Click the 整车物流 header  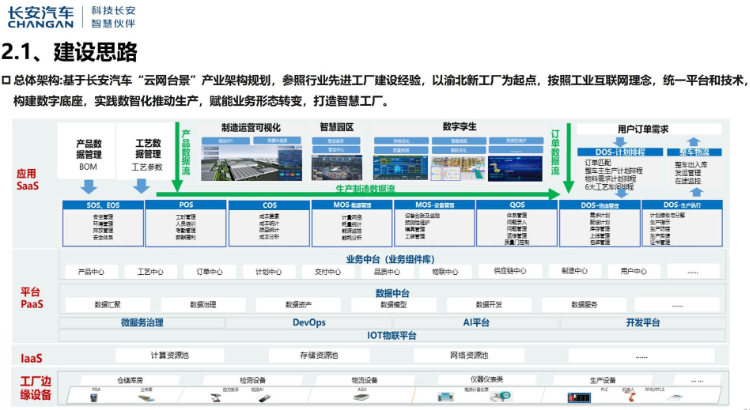694,152
